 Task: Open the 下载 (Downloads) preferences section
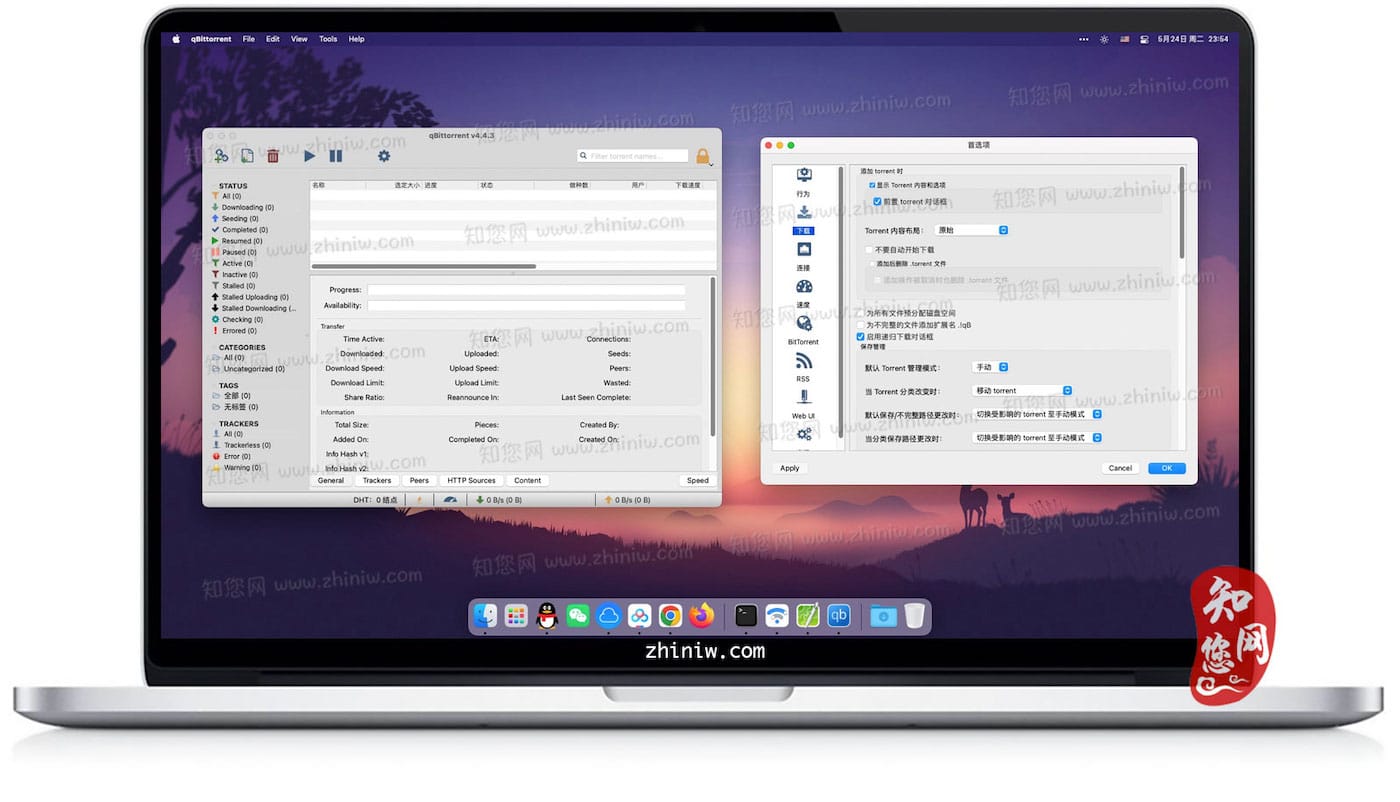[803, 219]
